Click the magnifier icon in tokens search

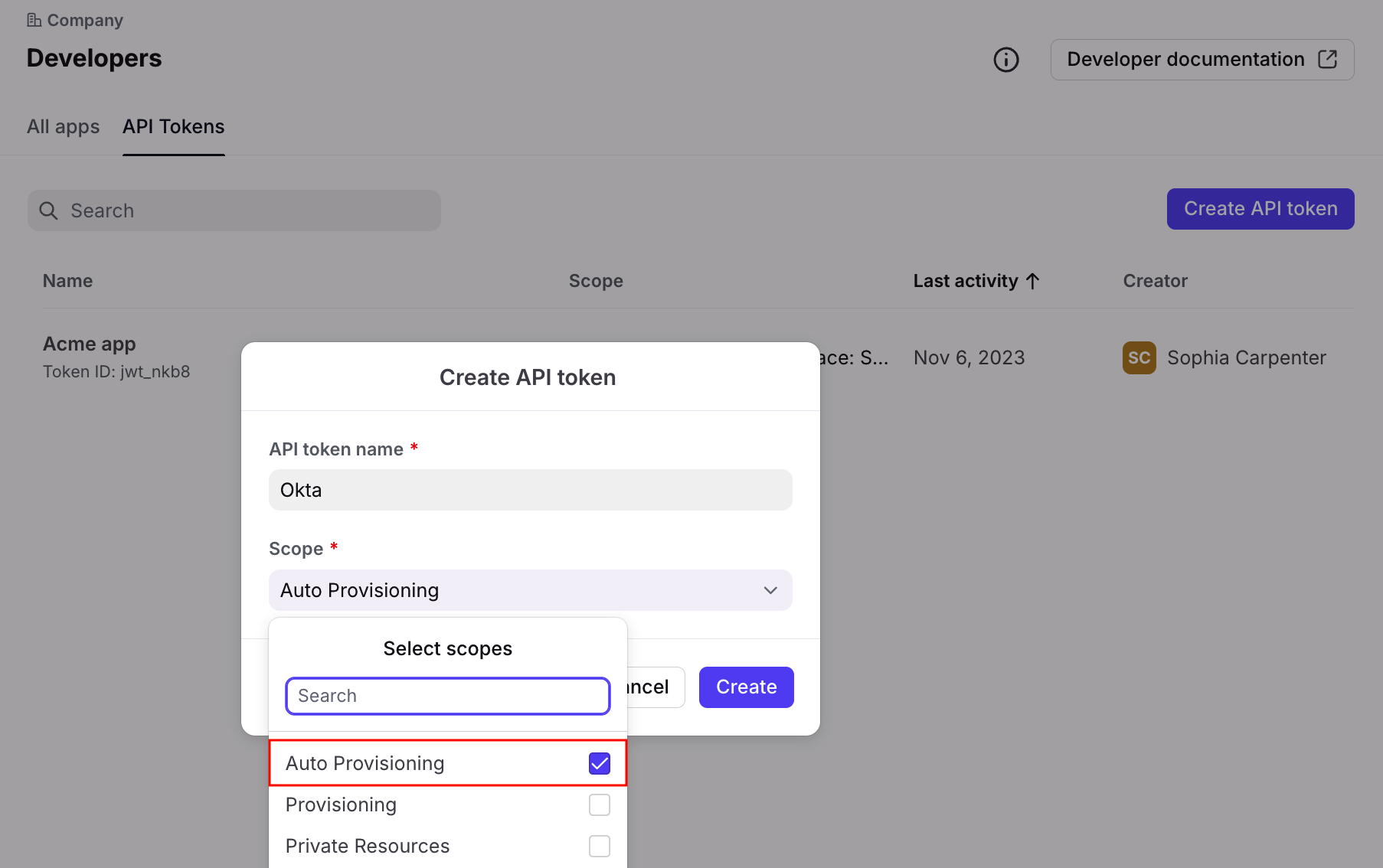[48, 210]
